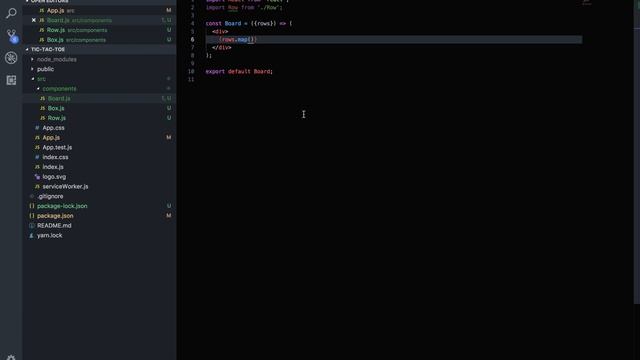The width and height of the screenshot is (640, 360).
Task: Click the JS icon beside App.test.js
Action: [x=37, y=147]
